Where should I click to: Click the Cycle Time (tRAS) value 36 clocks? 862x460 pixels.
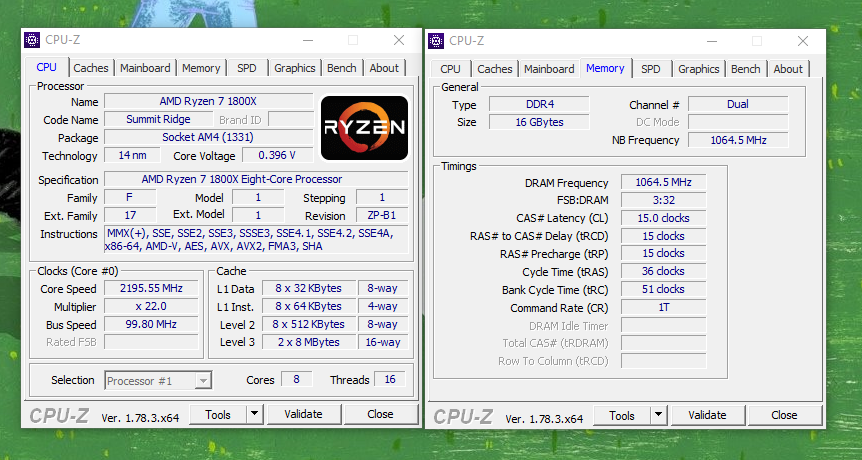[664, 271]
